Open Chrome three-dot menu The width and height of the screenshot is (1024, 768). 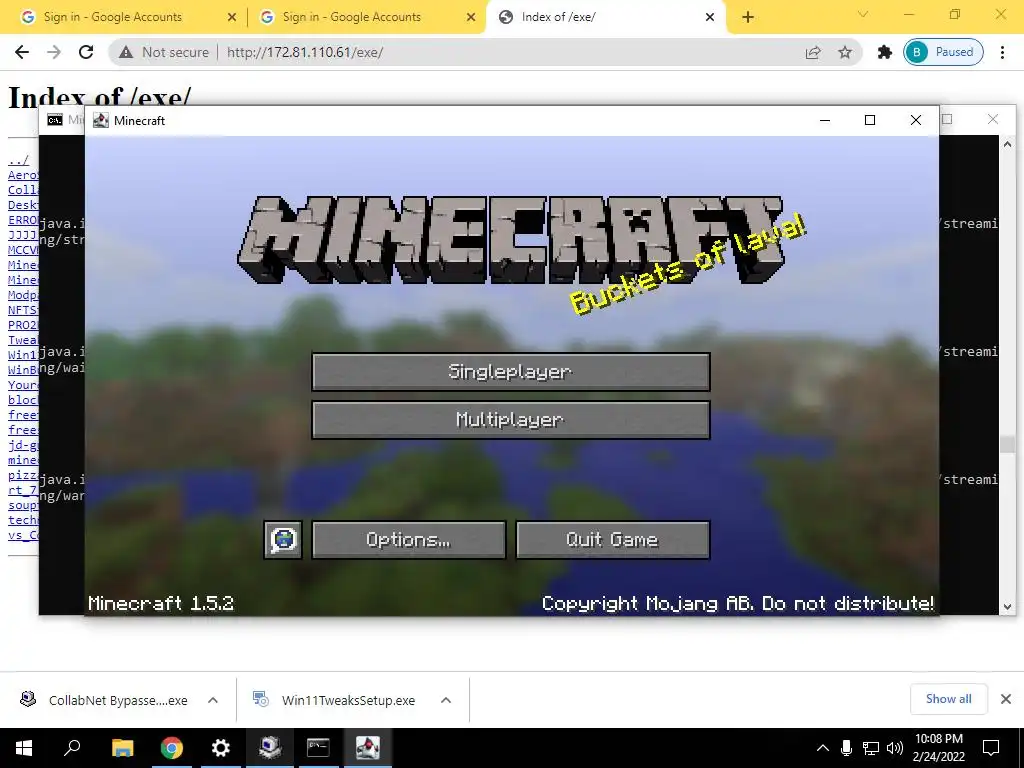pyautogui.click(x=1002, y=52)
